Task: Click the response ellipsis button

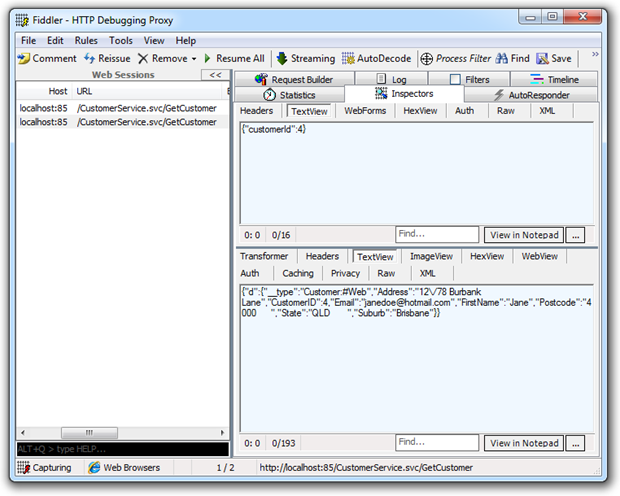Action: click(575, 443)
